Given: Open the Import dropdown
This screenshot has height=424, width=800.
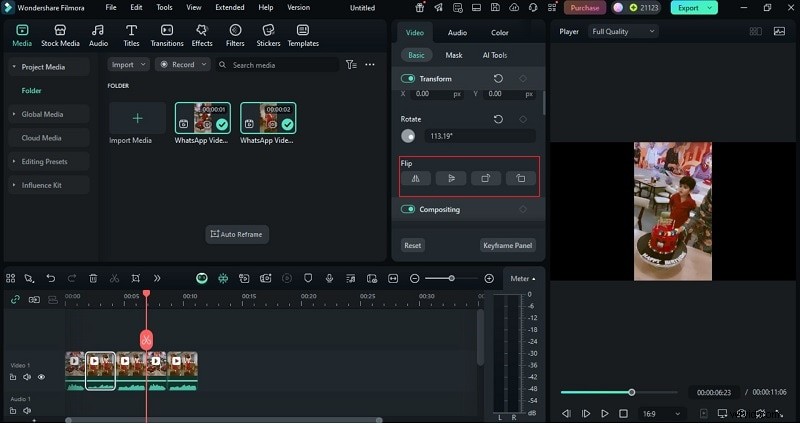Looking at the screenshot, I should click(128, 64).
